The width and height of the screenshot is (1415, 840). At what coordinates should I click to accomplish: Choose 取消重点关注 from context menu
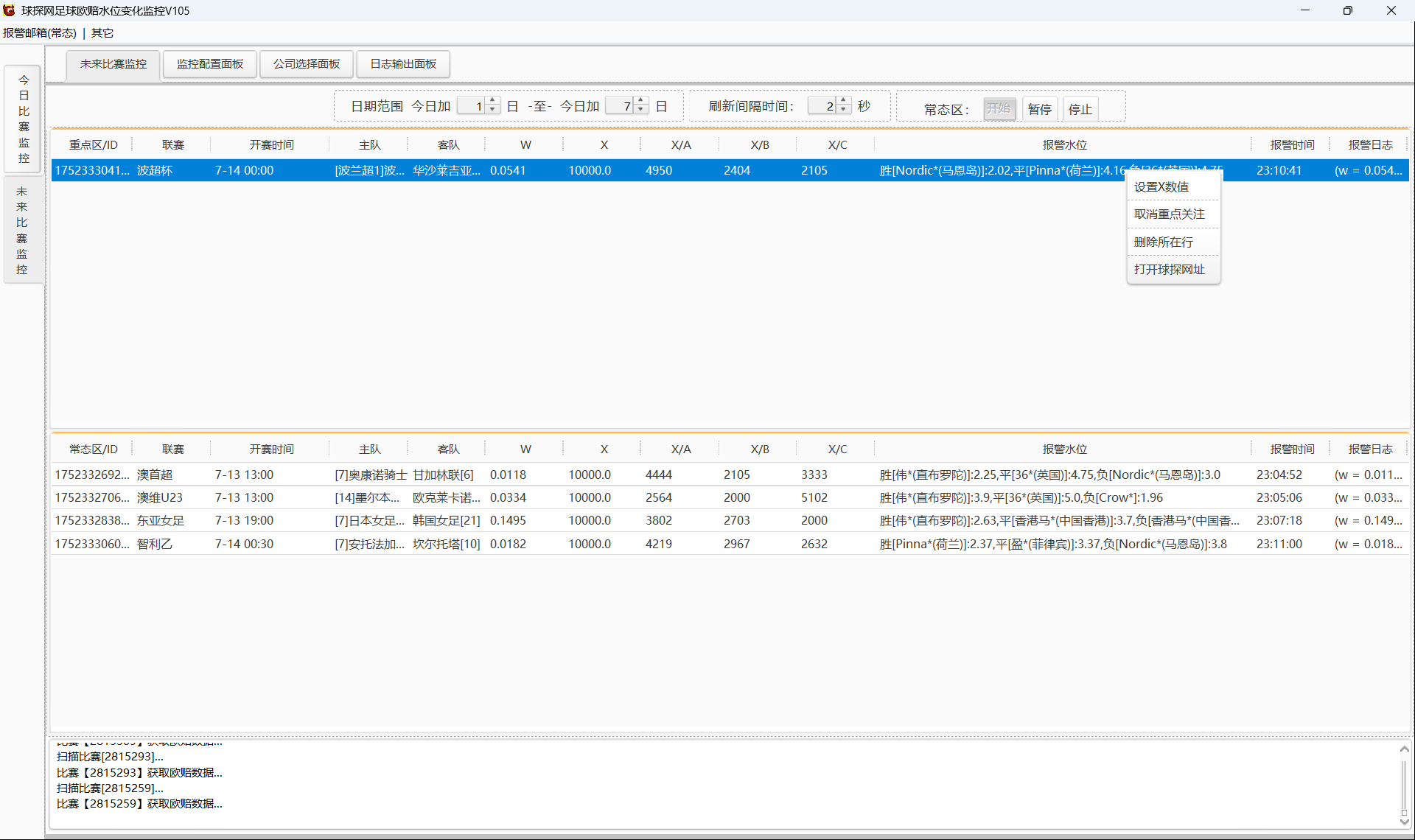pos(1173,214)
